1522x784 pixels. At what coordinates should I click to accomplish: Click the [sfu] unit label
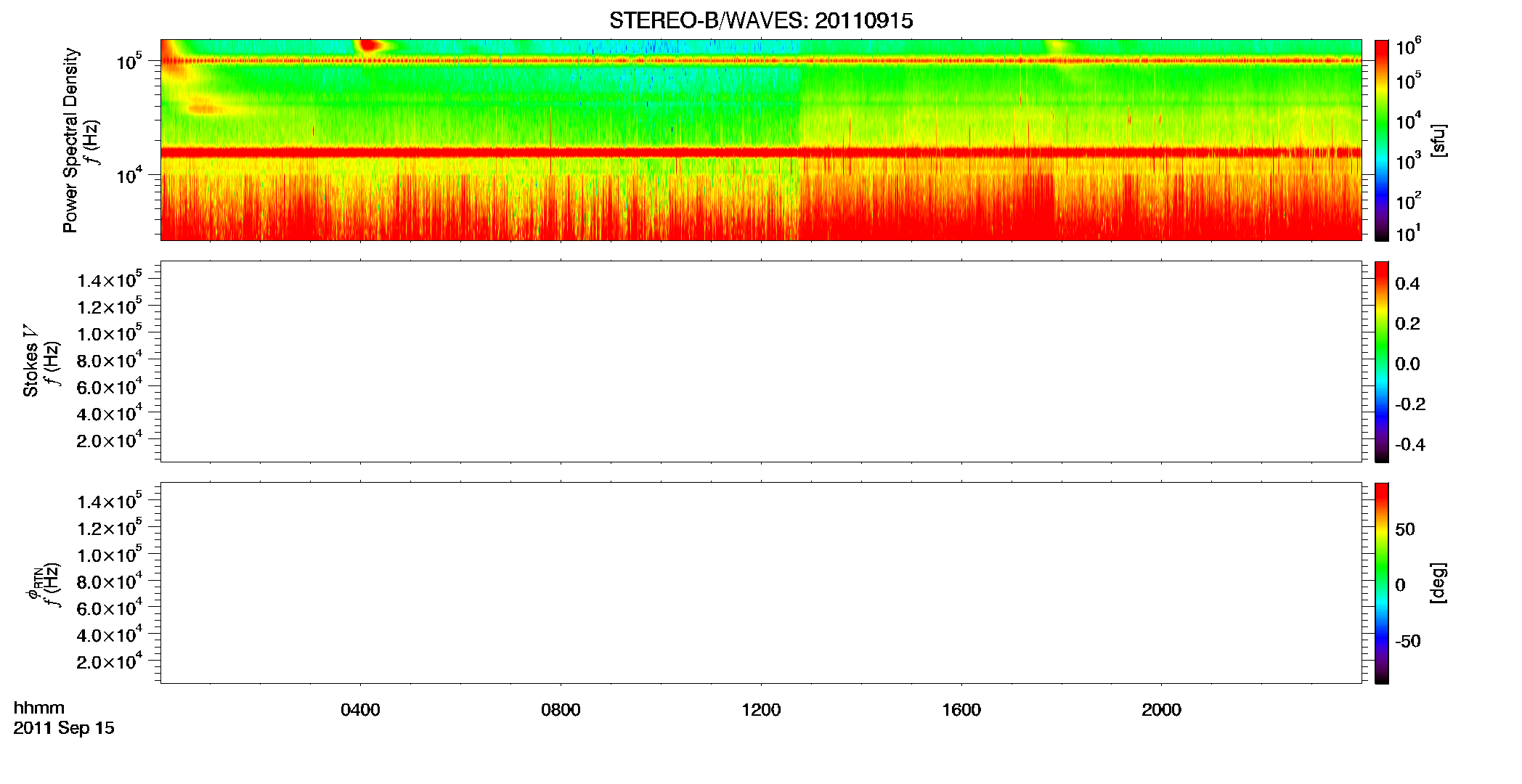(x=1438, y=140)
